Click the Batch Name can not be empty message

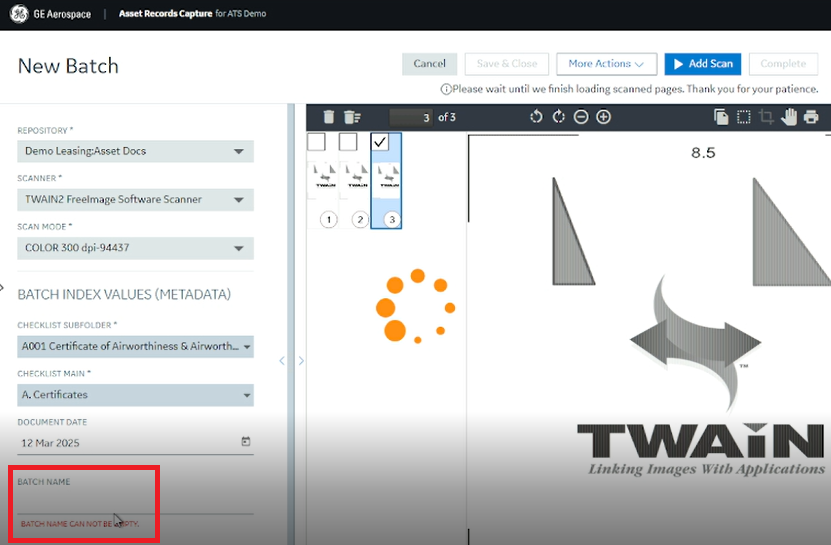(x=79, y=524)
